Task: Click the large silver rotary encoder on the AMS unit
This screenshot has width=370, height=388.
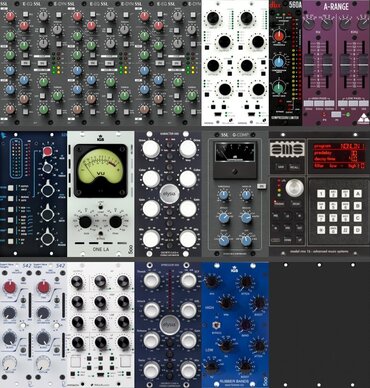Action: pos(295,188)
